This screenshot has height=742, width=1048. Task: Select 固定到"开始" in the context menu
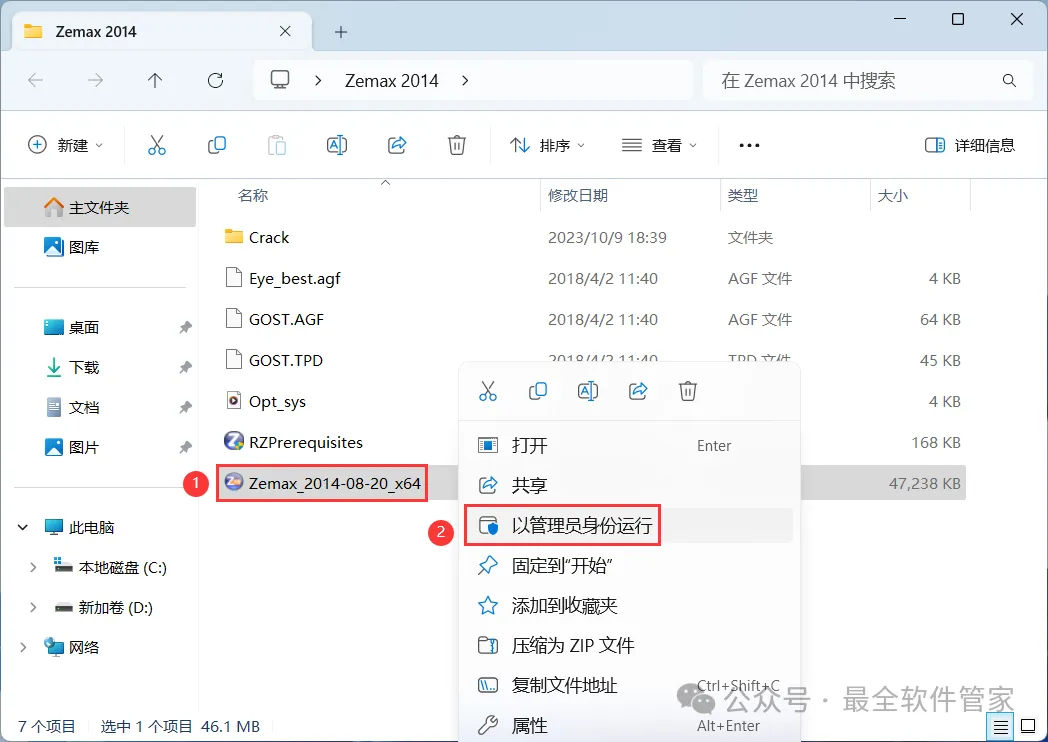pos(629,566)
